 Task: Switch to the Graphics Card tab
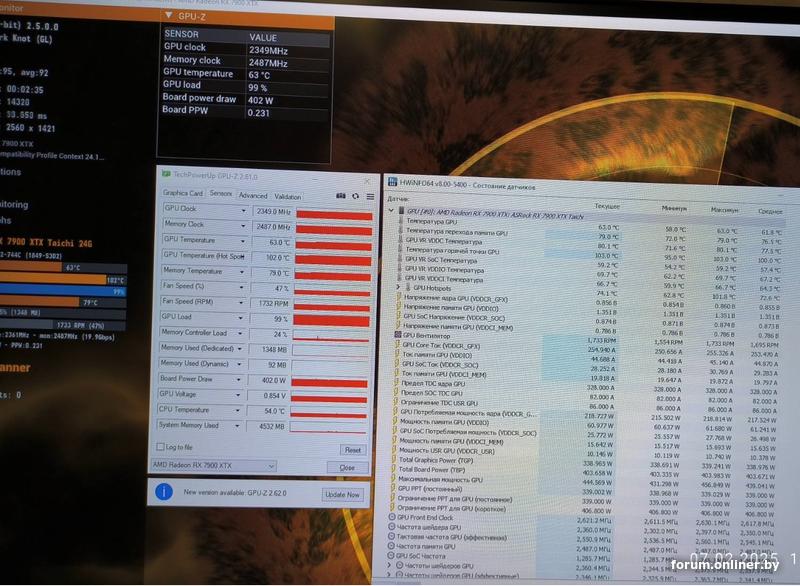point(183,193)
